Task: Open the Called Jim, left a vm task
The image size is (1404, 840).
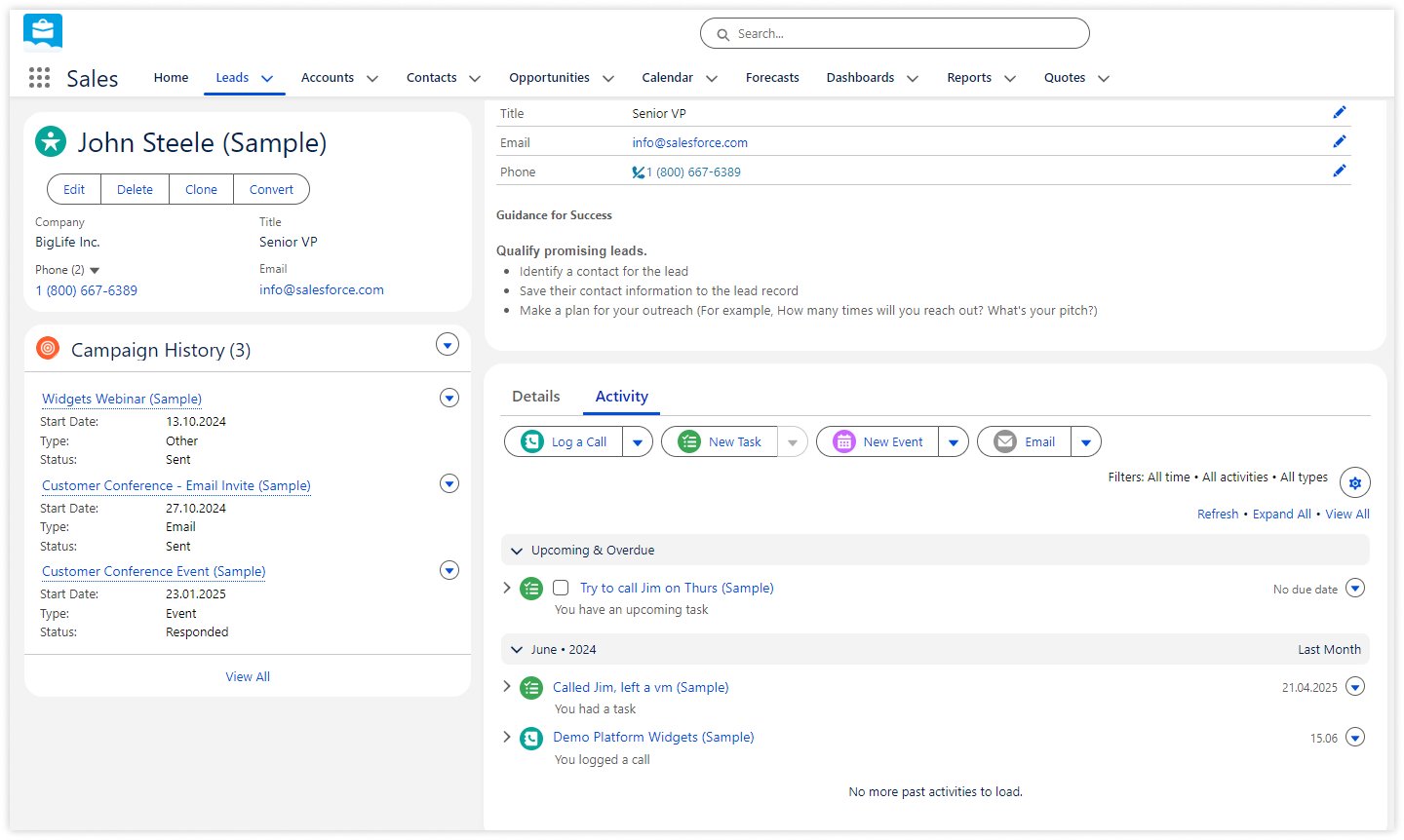Action: click(x=641, y=687)
